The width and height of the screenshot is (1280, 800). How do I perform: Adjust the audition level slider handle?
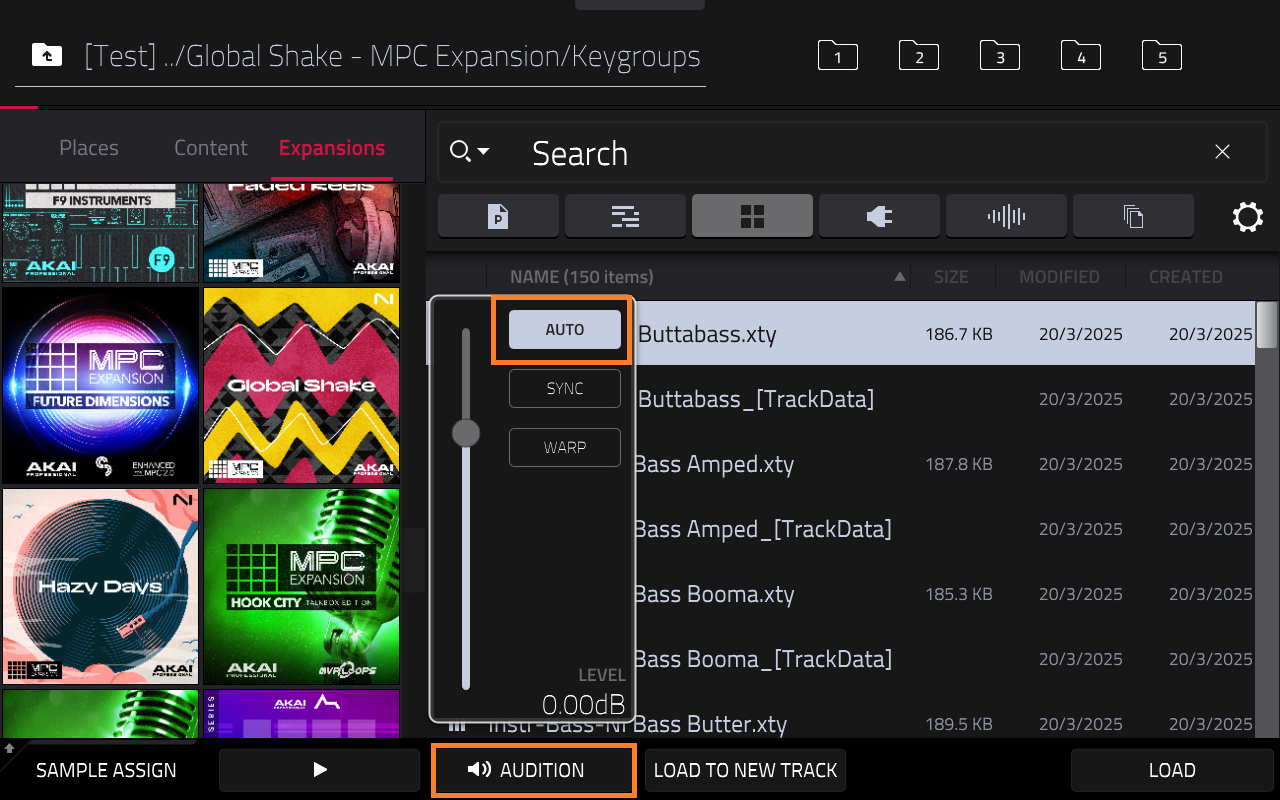(x=466, y=433)
